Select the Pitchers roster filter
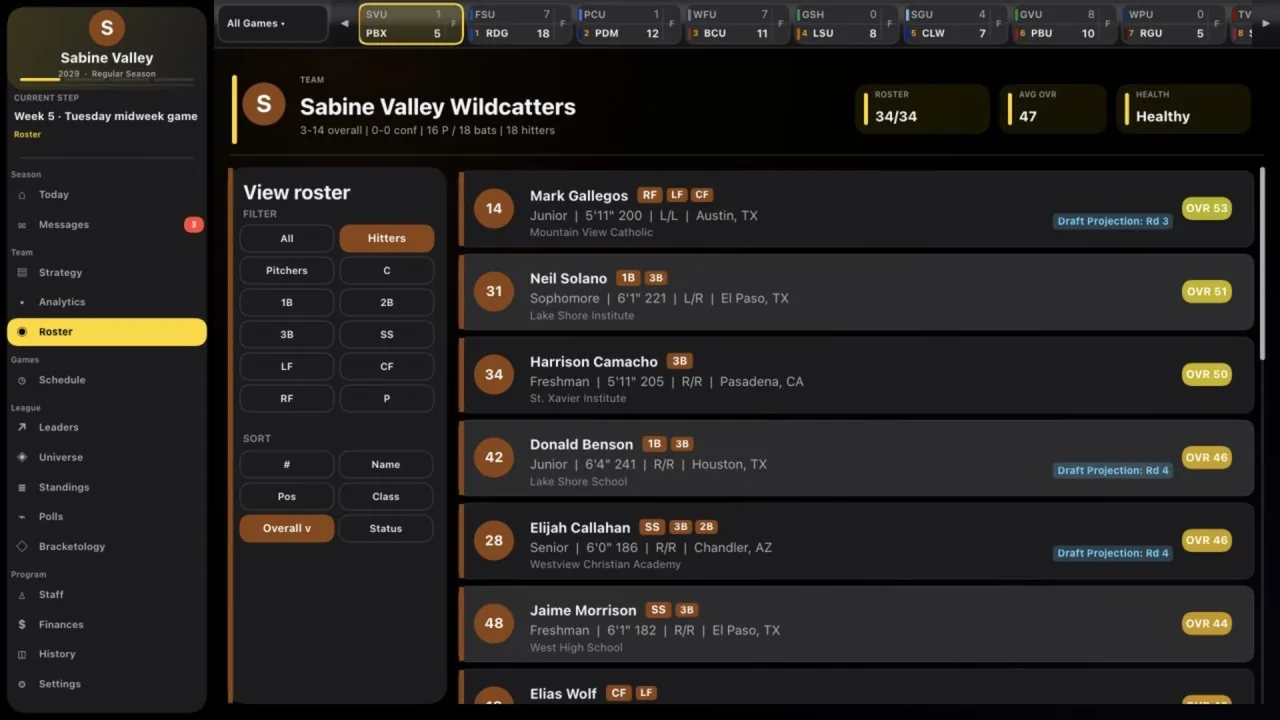The image size is (1280, 720). click(287, 270)
